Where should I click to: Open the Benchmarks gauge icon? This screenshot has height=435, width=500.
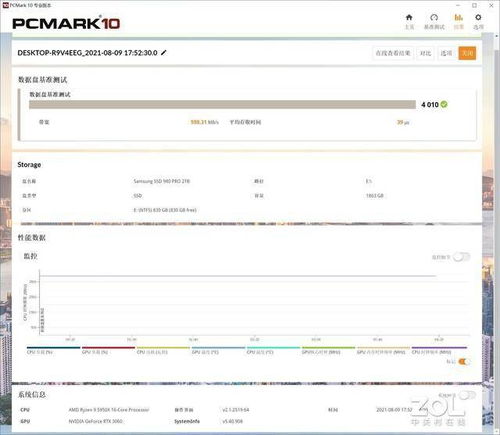click(x=434, y=18)
